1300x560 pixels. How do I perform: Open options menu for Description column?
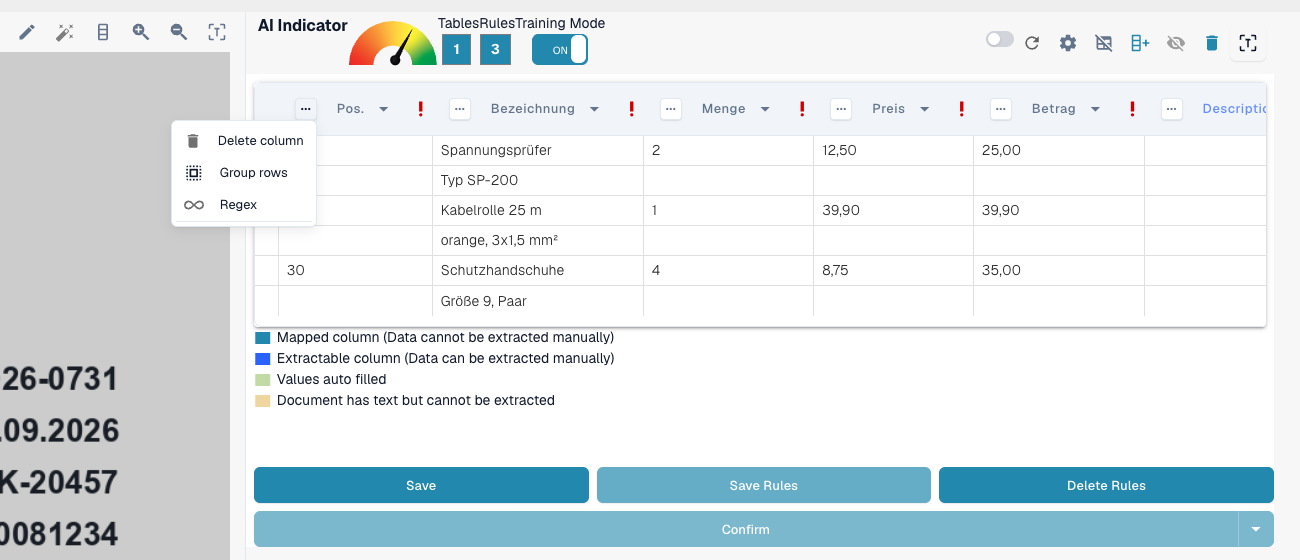pos(1172,109)
